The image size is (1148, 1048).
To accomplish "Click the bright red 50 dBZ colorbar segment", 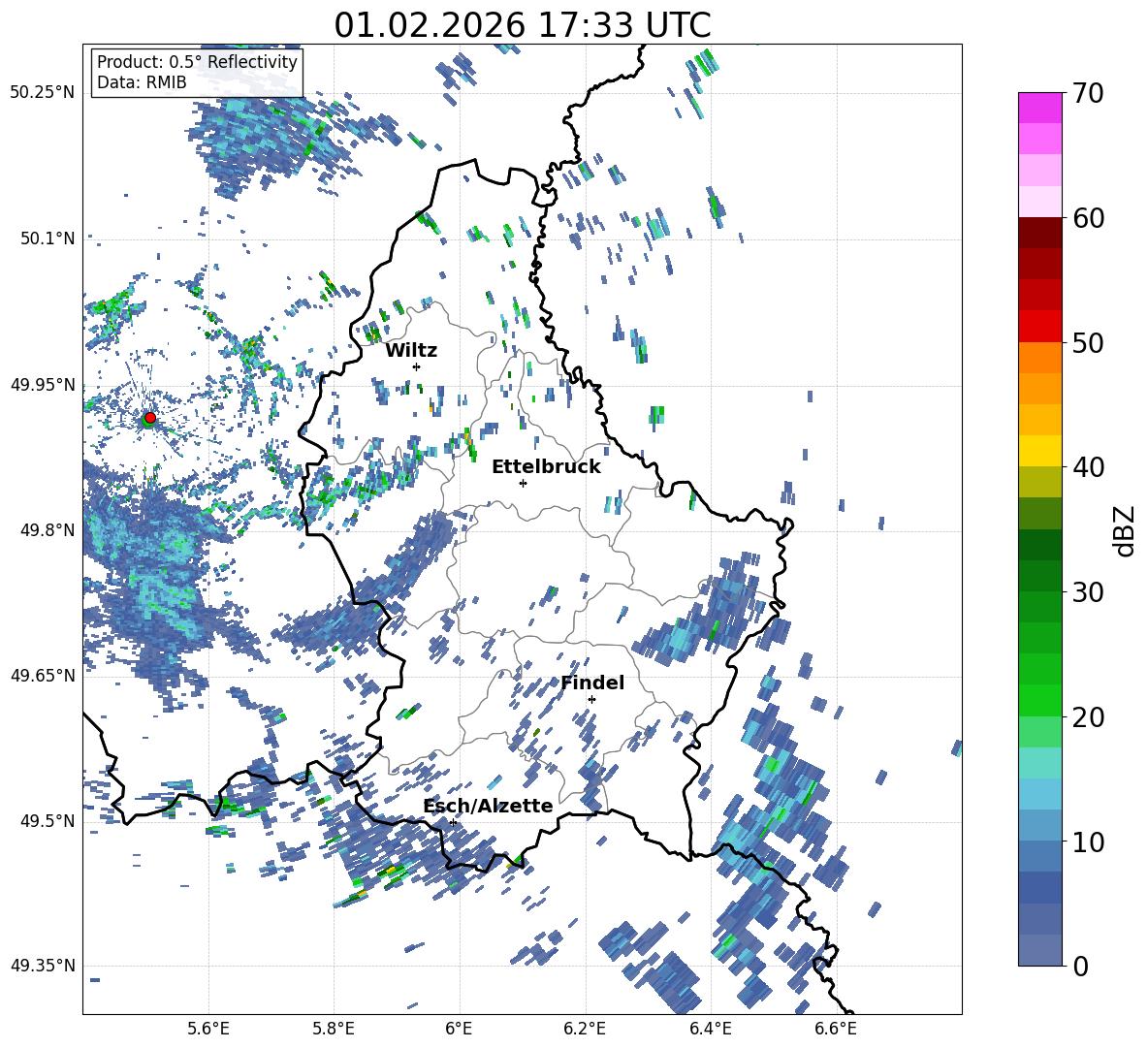I will [1039, 327].
